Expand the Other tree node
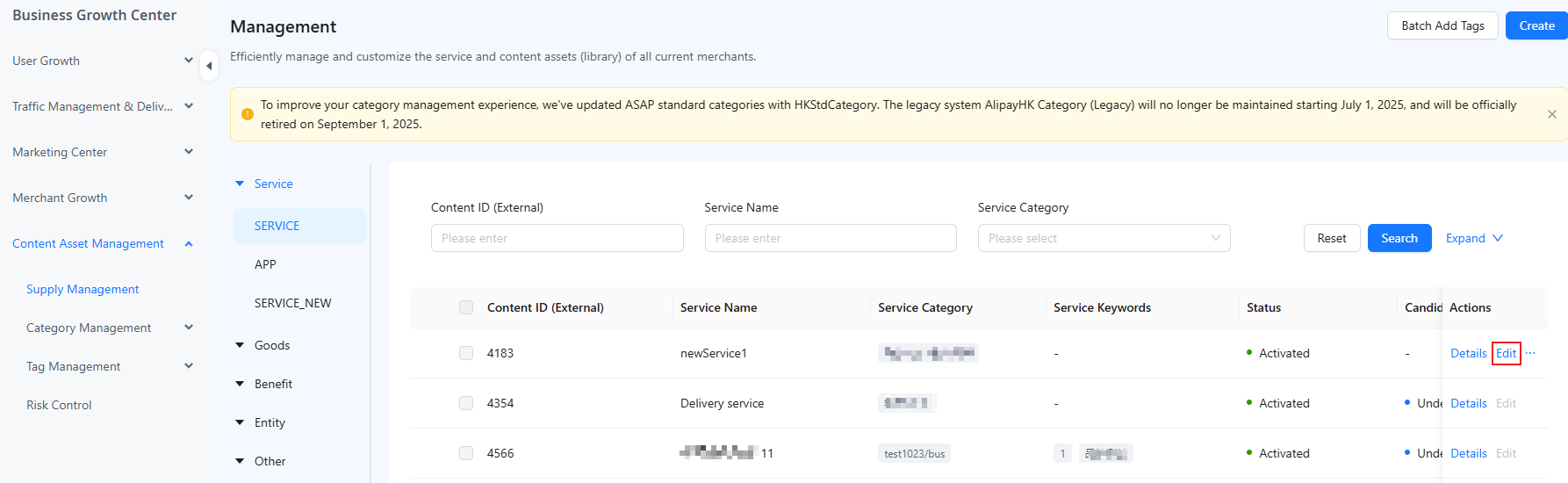This screenshot has height=483, width=1568. (x=240, y=461)
